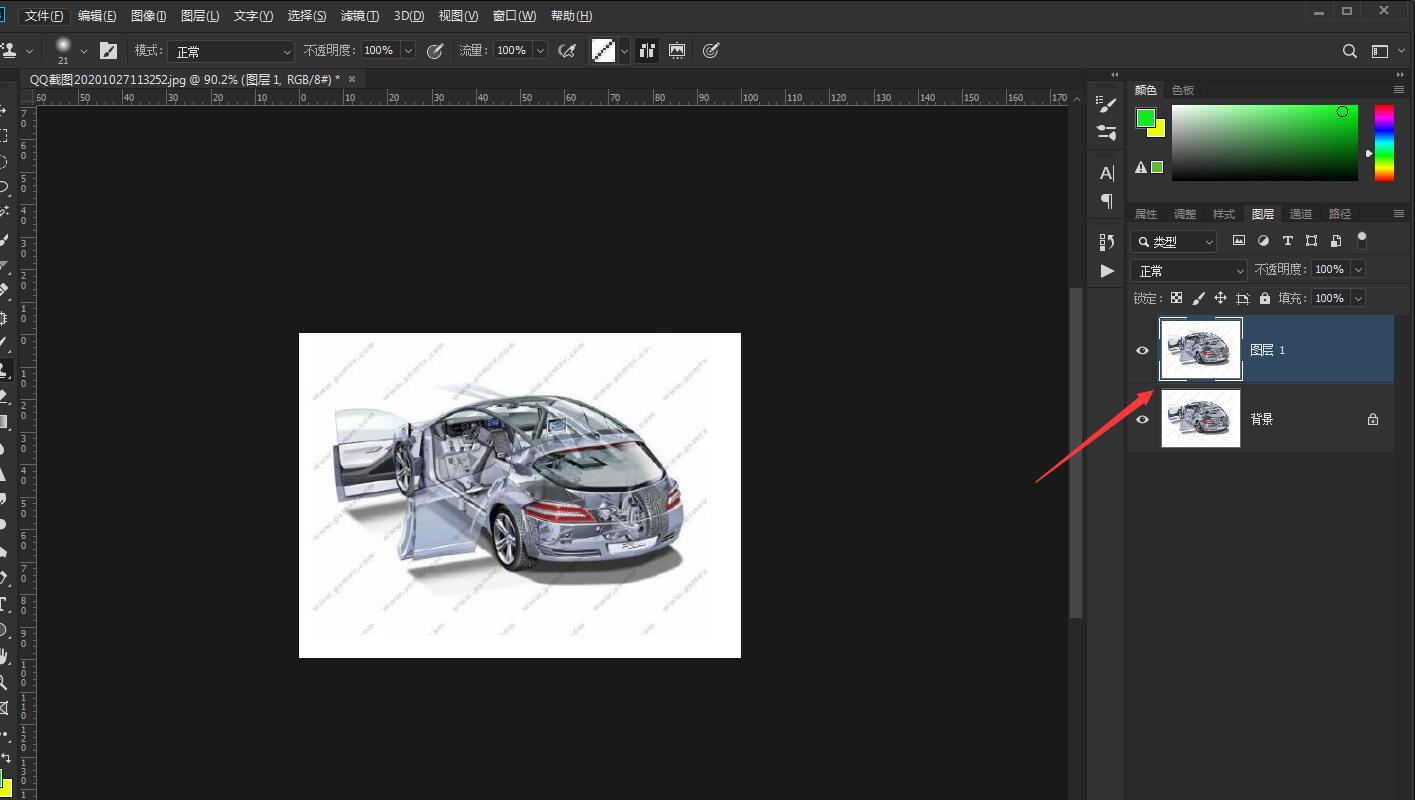The width and height of the screenshot is (1415, 800).
Task: Filter layers by adjustment layers icon
Action: coord(1263,241)
